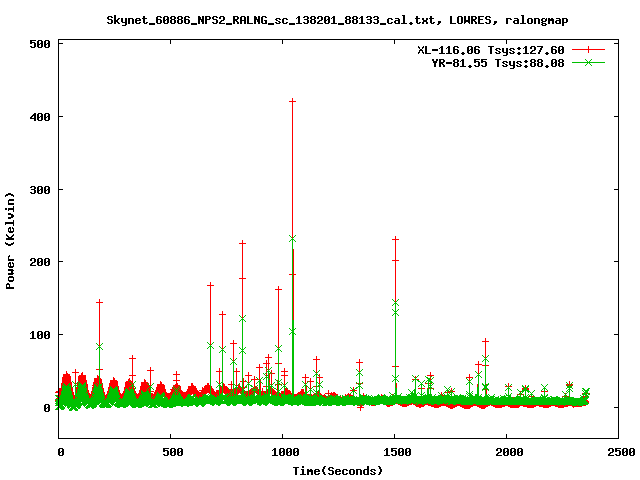The image size is (640, 480).
Task: Click the 2500 x-axis tick label
Action: tap(621, 452)
